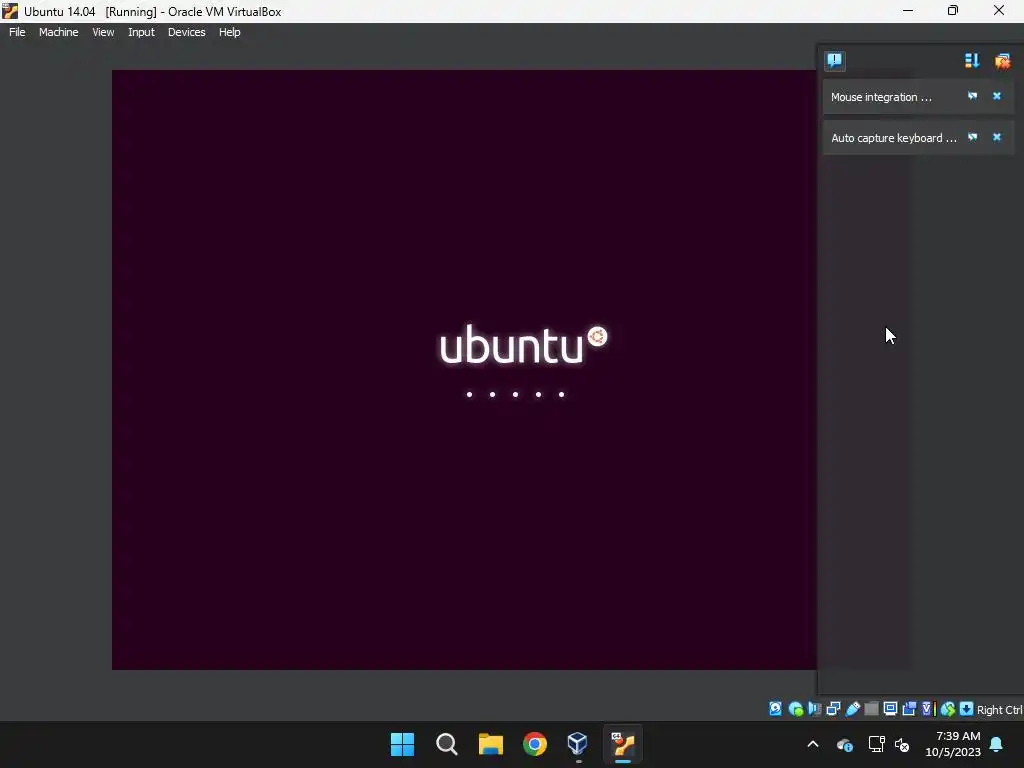Open the View menu
This screenshot has height=768, width=1024.
[103, 32]
